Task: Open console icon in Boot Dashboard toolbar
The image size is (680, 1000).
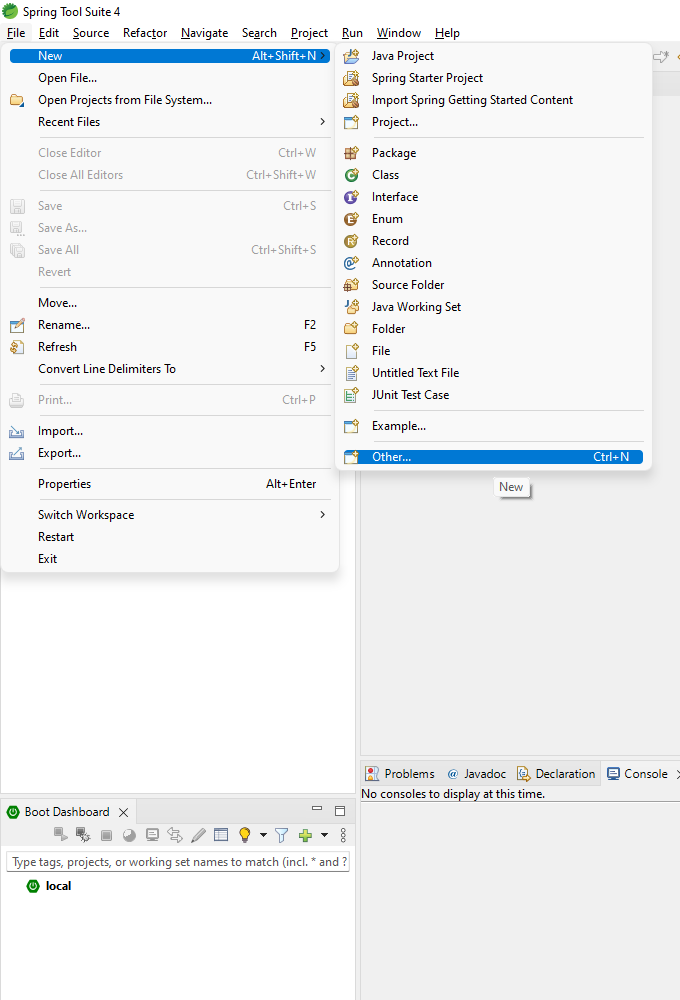Action: click(152, 835)
